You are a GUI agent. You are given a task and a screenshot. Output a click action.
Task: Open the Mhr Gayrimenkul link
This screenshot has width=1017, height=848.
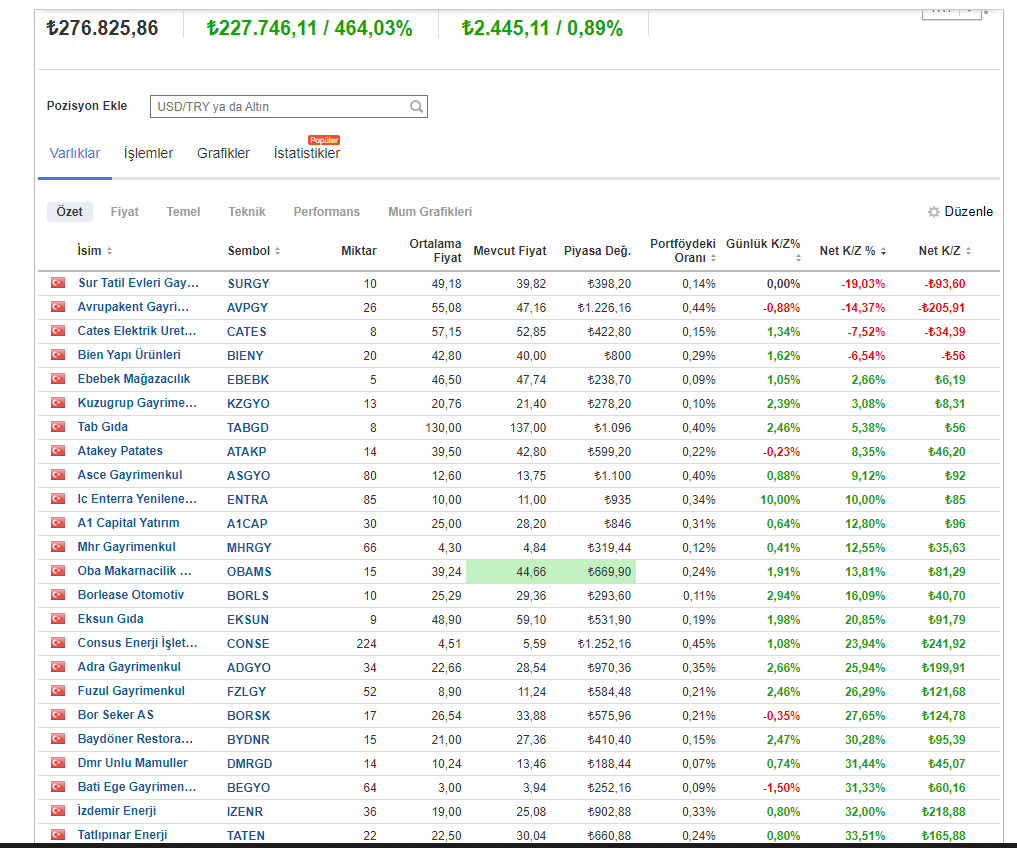tap(126, 547)
